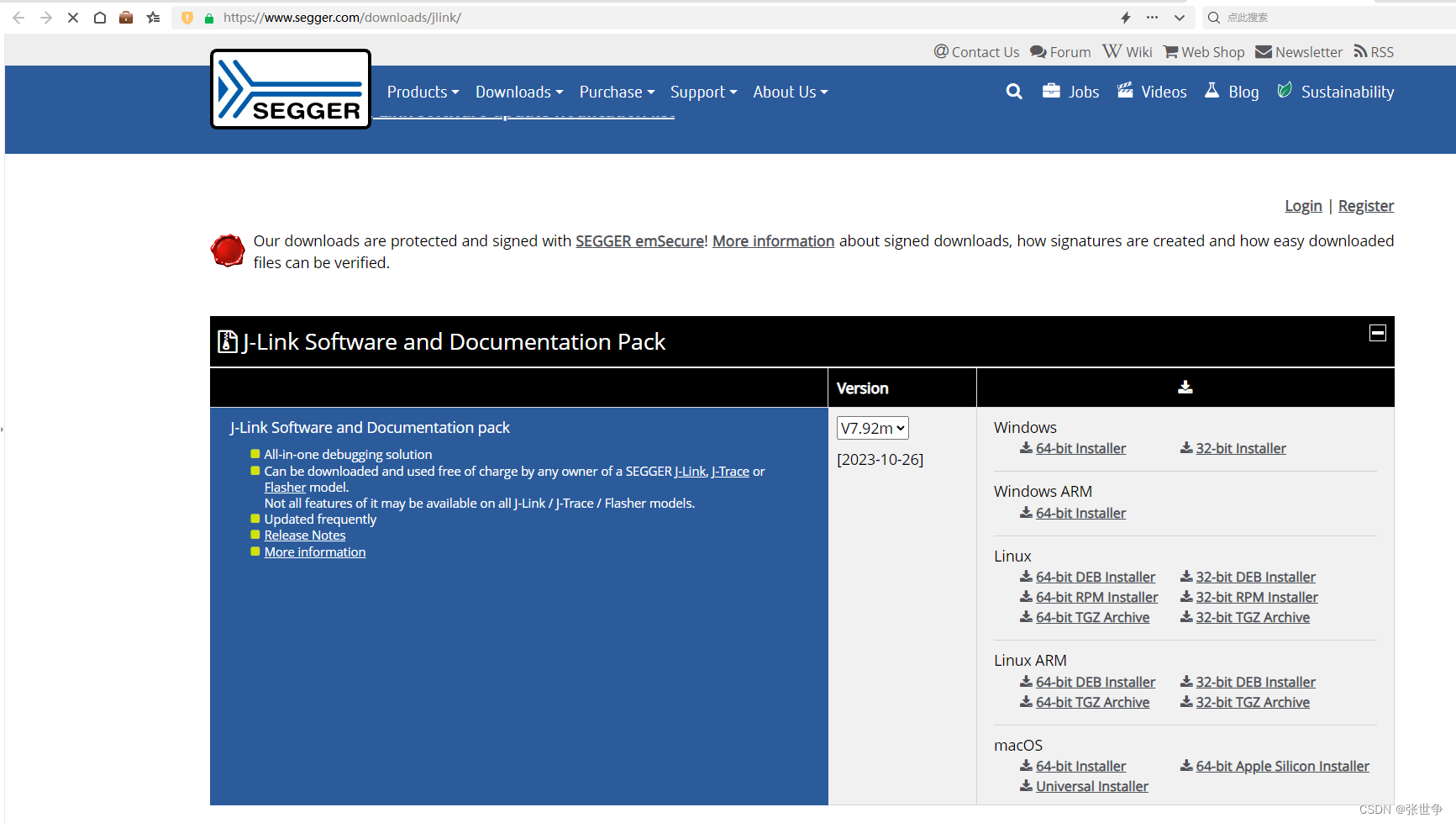
Task: Open the Web Shop link
Action: pos(1204,52)
